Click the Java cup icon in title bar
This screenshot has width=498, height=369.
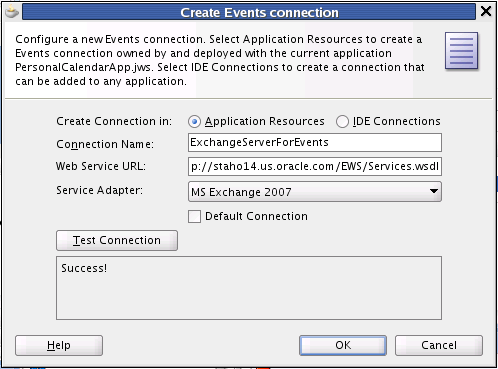(12, 12)
